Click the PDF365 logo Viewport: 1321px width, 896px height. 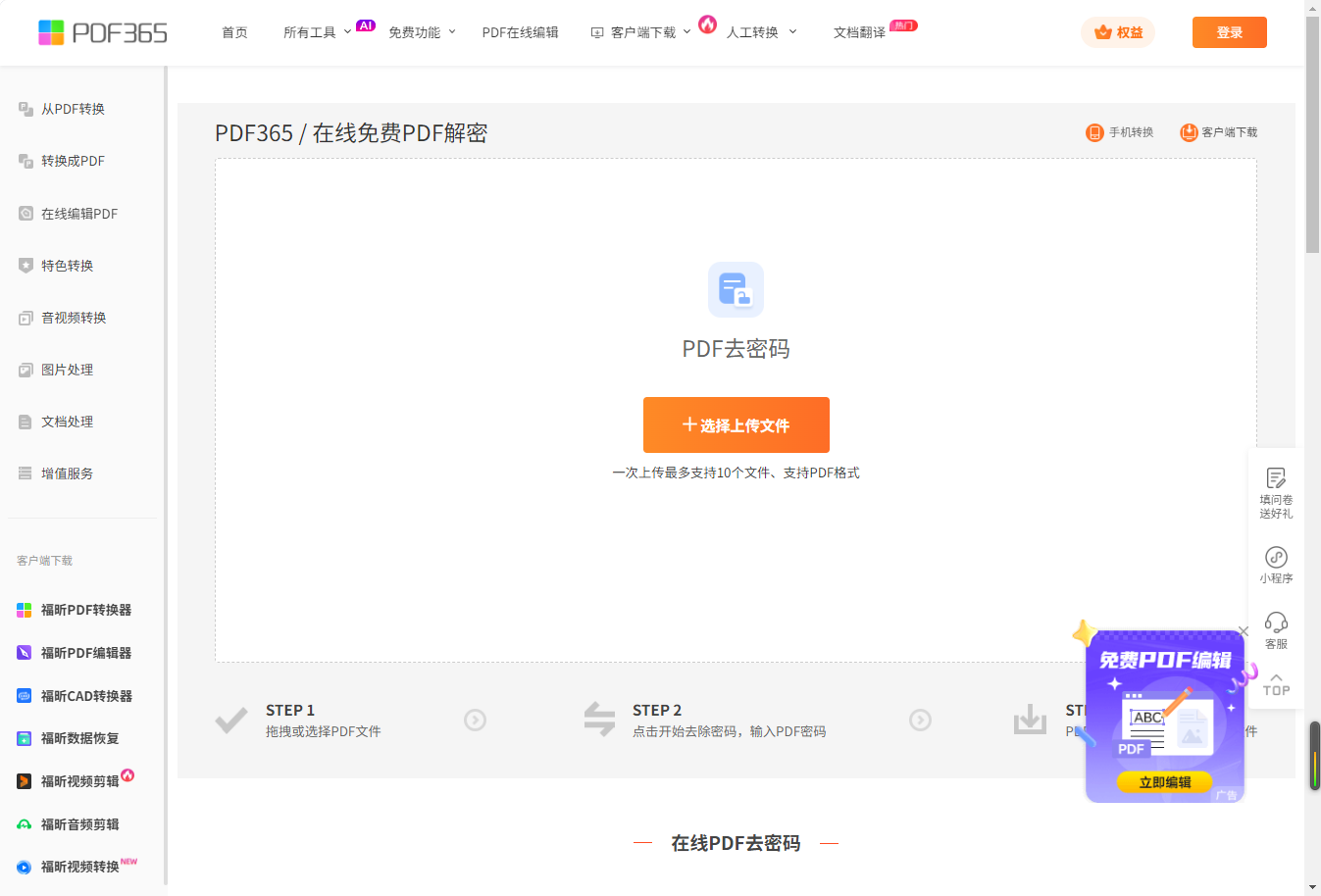point(103,32)
